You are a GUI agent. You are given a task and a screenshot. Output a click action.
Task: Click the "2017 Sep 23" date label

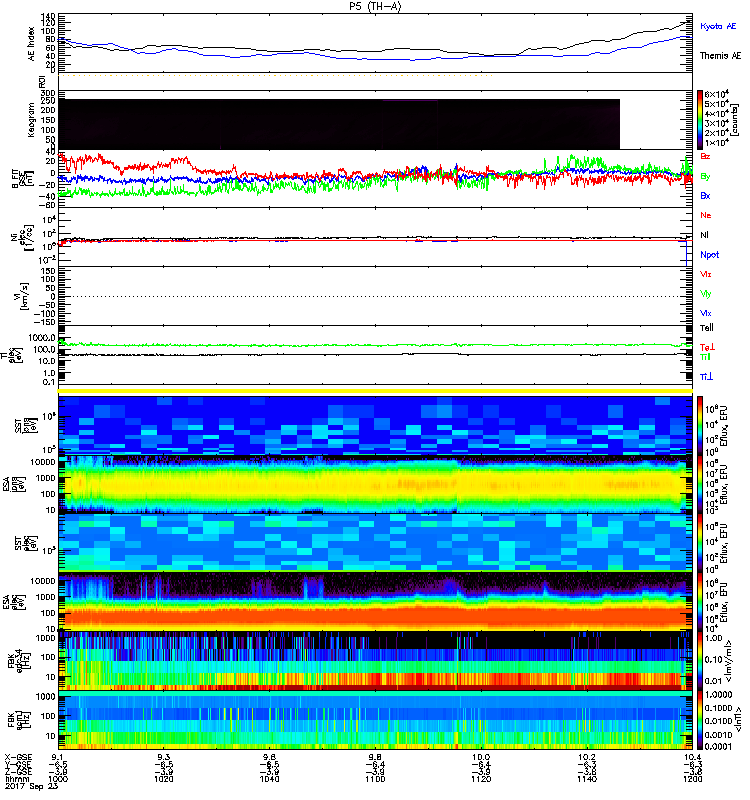31,786
